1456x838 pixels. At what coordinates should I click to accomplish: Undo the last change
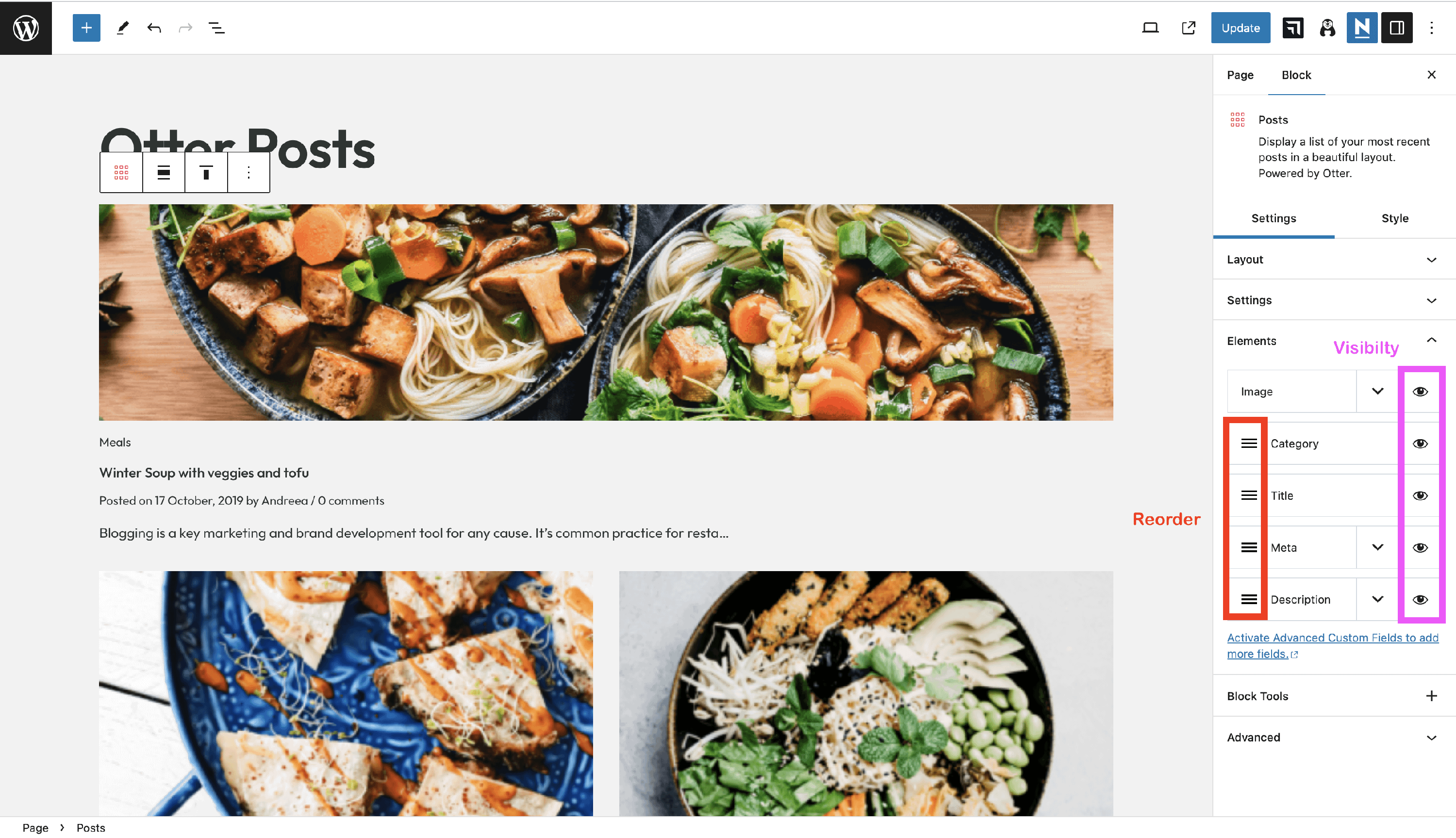click(154, 28)
